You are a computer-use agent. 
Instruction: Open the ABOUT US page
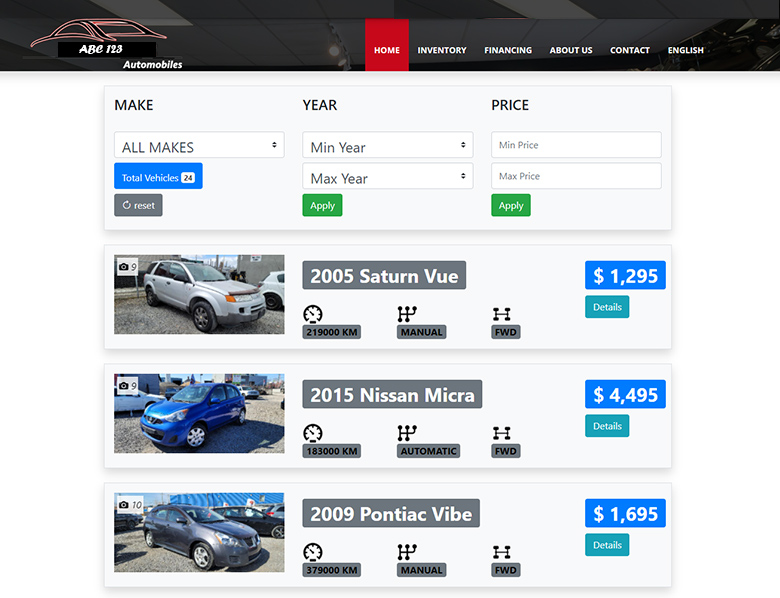[571, 50]
